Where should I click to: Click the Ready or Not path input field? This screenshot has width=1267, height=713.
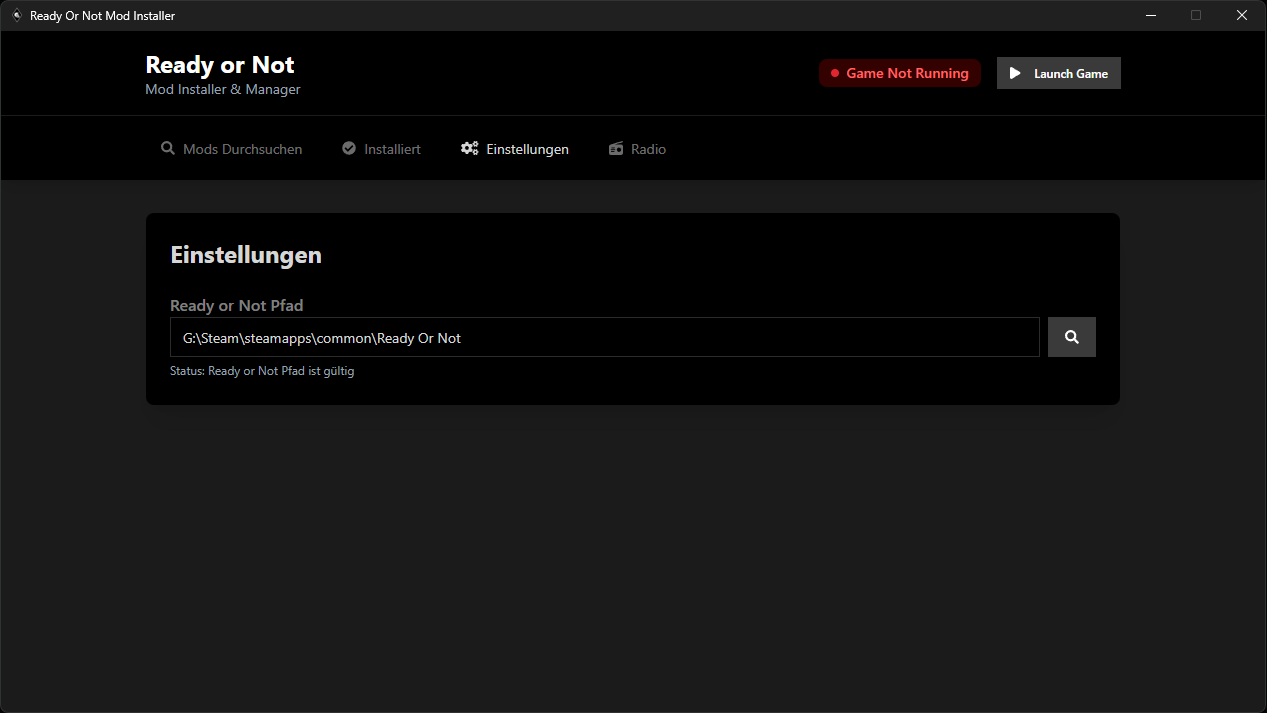click(605, 337)
